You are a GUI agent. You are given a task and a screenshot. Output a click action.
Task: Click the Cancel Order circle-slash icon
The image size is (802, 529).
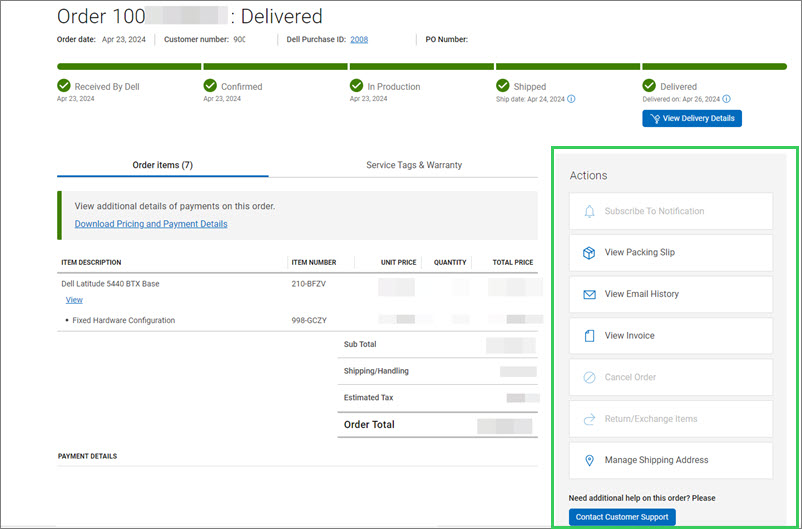[589, 378]
